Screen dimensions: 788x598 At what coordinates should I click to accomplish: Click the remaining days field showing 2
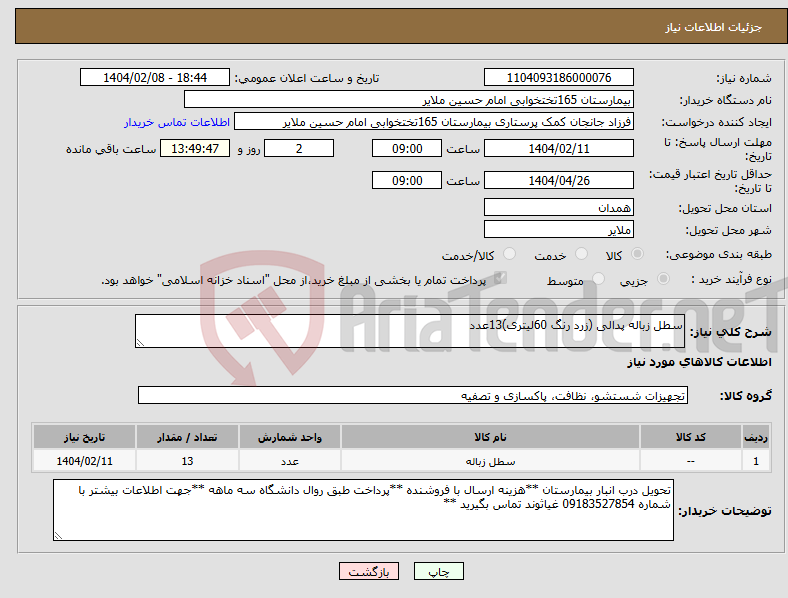(299, 148)
